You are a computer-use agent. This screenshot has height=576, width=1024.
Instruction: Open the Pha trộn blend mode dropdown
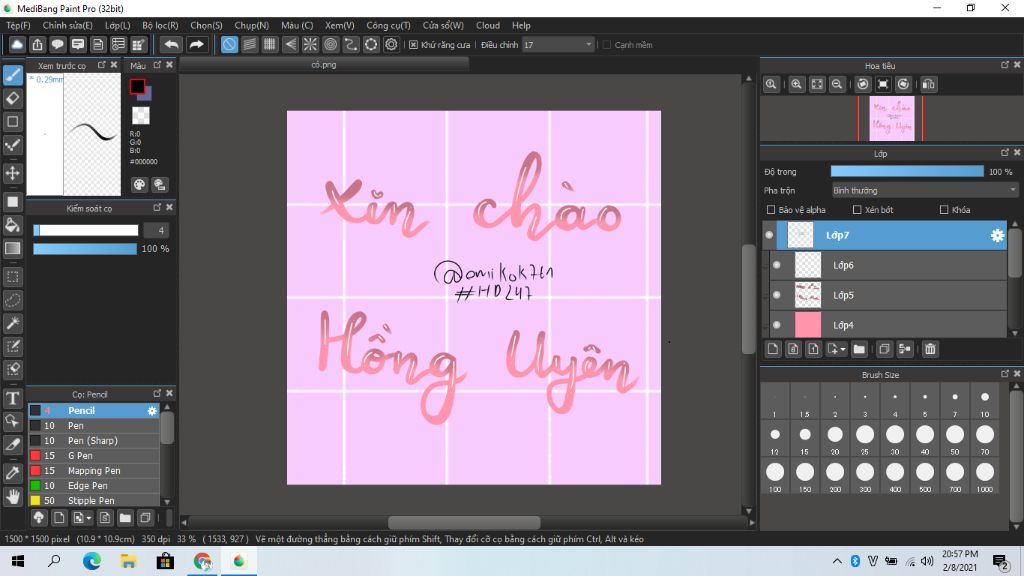[x=924, y=191]
